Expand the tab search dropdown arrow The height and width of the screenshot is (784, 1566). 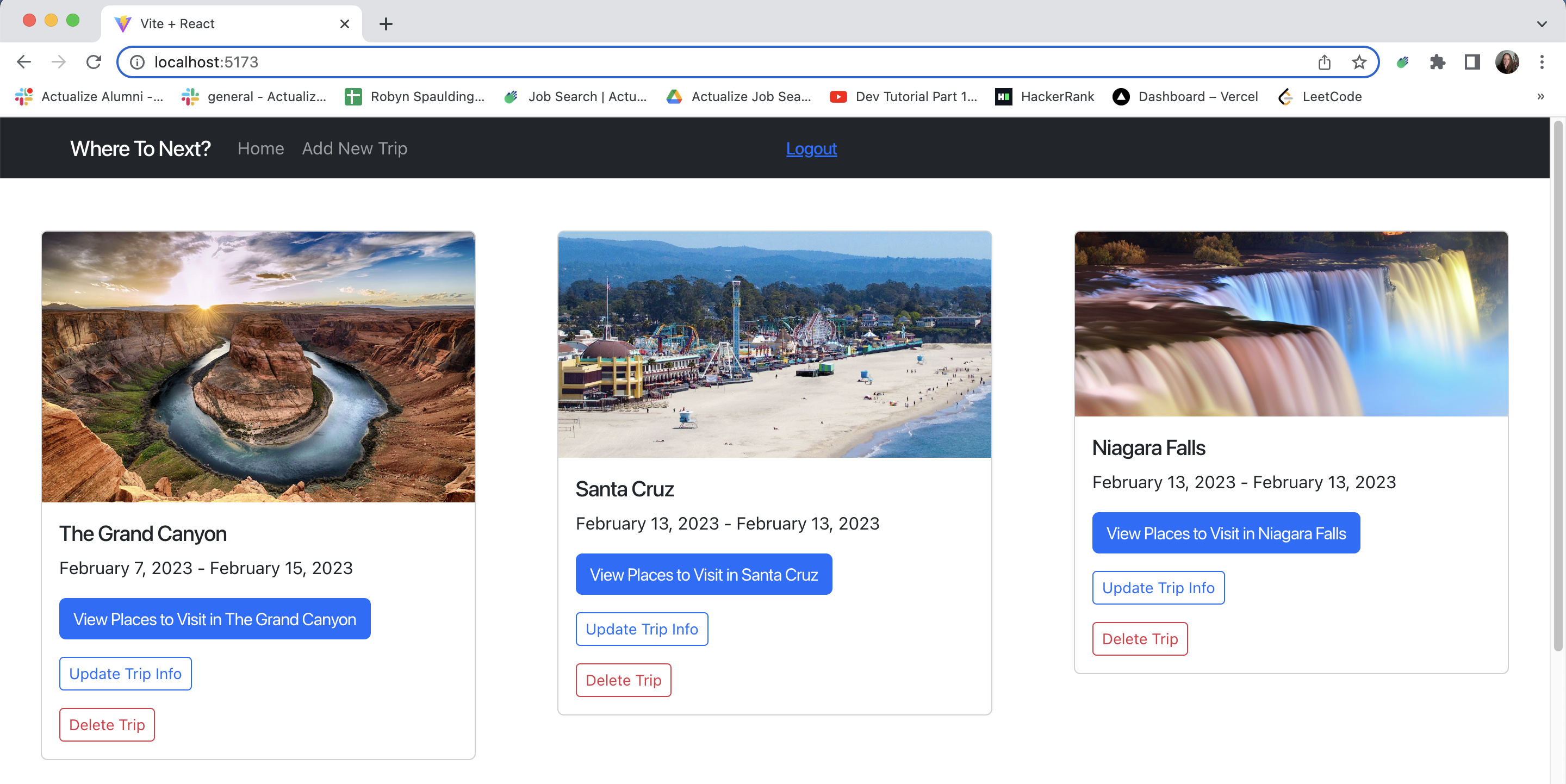(x=1542, y=24)
